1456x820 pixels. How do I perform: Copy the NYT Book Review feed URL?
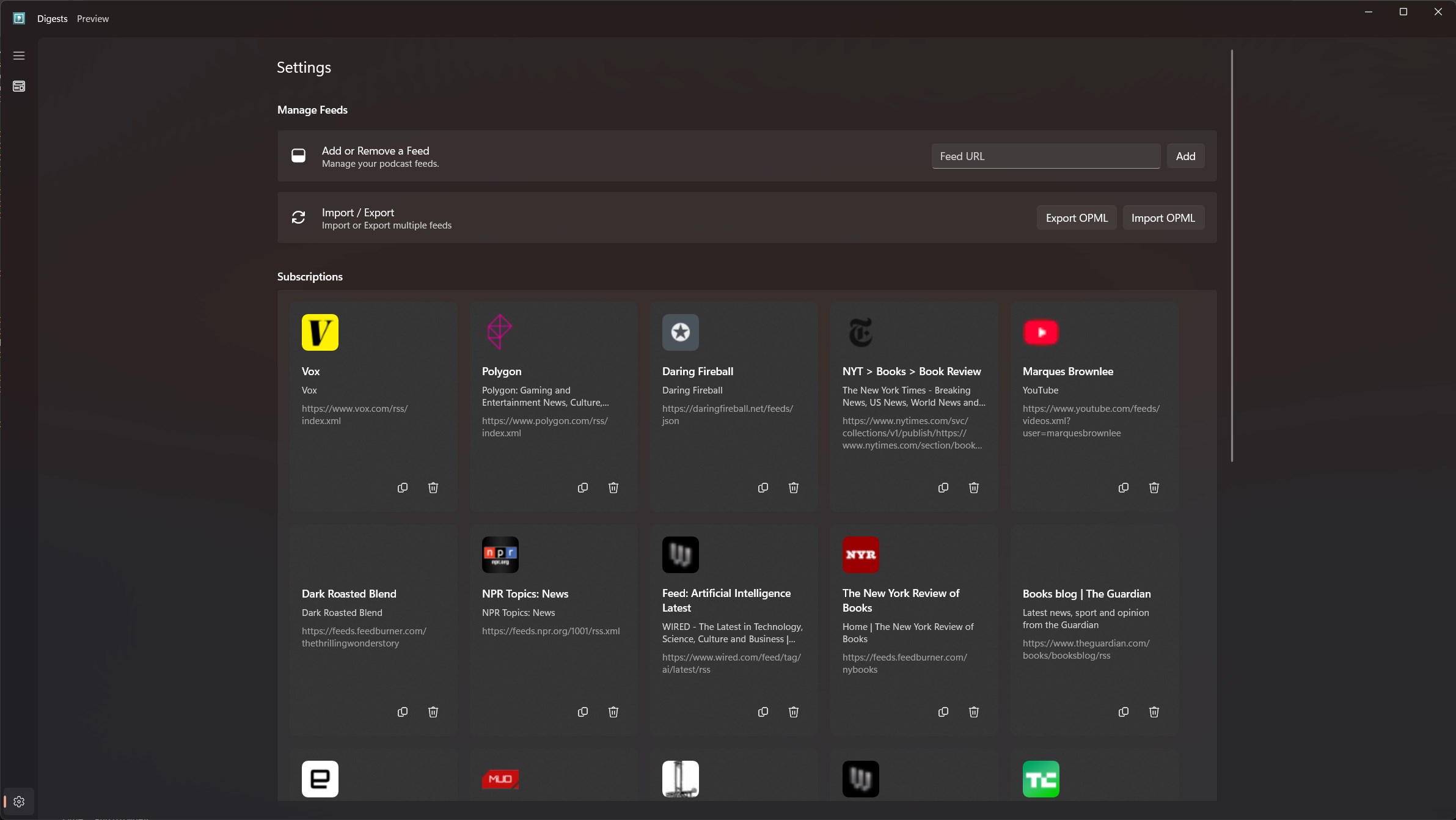tap(943, 488)
